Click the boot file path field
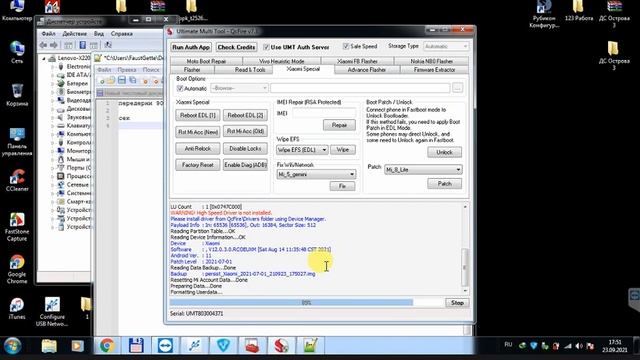Viewport: 640px width, 360px height. point(360,88)
